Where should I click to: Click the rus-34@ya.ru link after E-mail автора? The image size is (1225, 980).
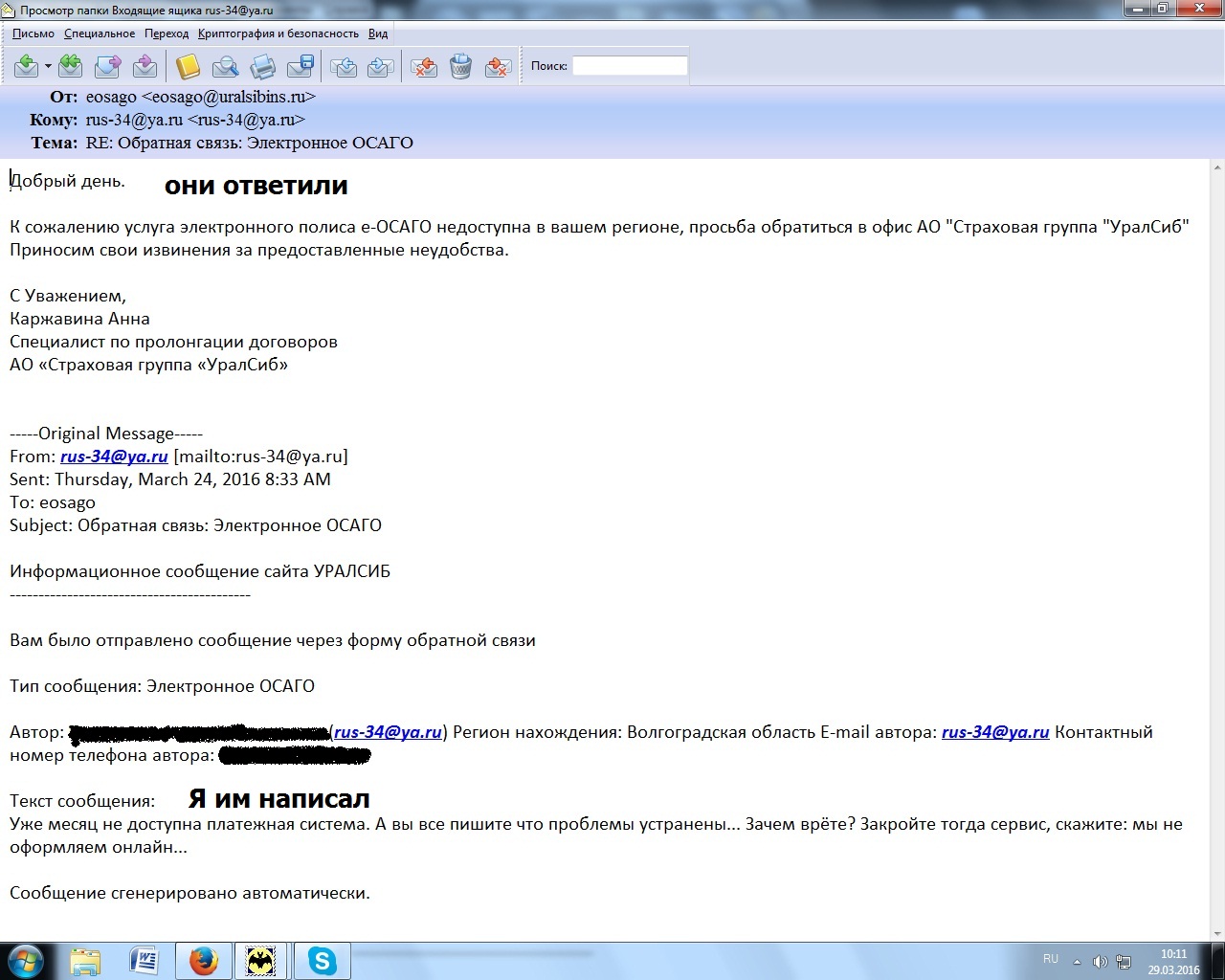click(995, 732)
